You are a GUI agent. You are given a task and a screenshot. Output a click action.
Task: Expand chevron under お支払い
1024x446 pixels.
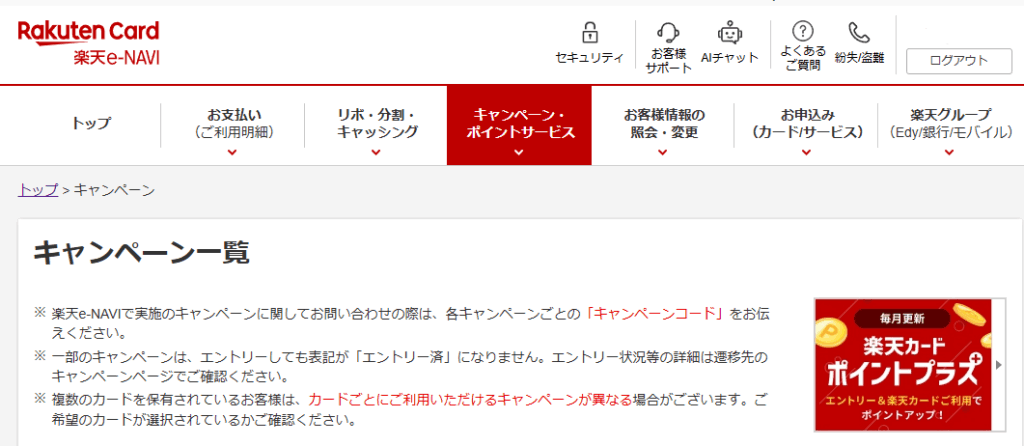pos(232,153)
